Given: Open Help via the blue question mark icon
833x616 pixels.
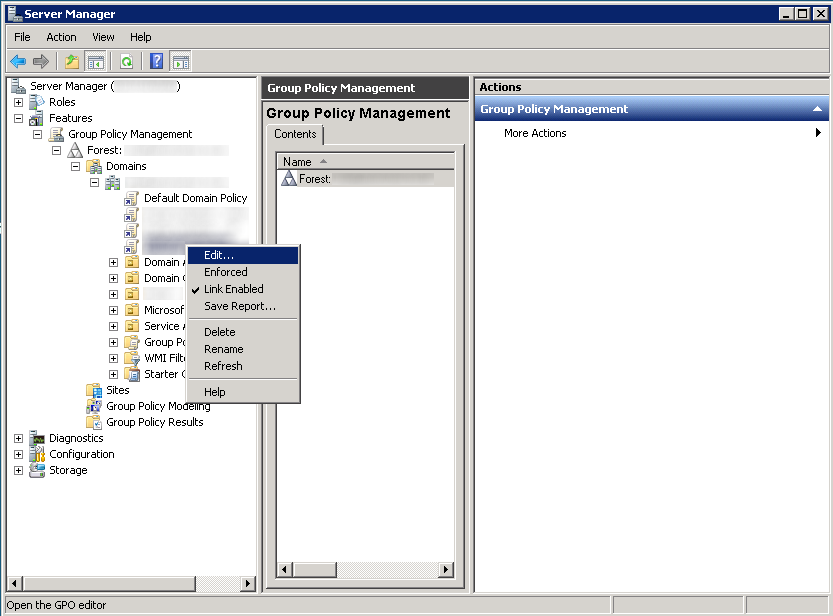Looking at the screenshot, I should coord(157,62).
